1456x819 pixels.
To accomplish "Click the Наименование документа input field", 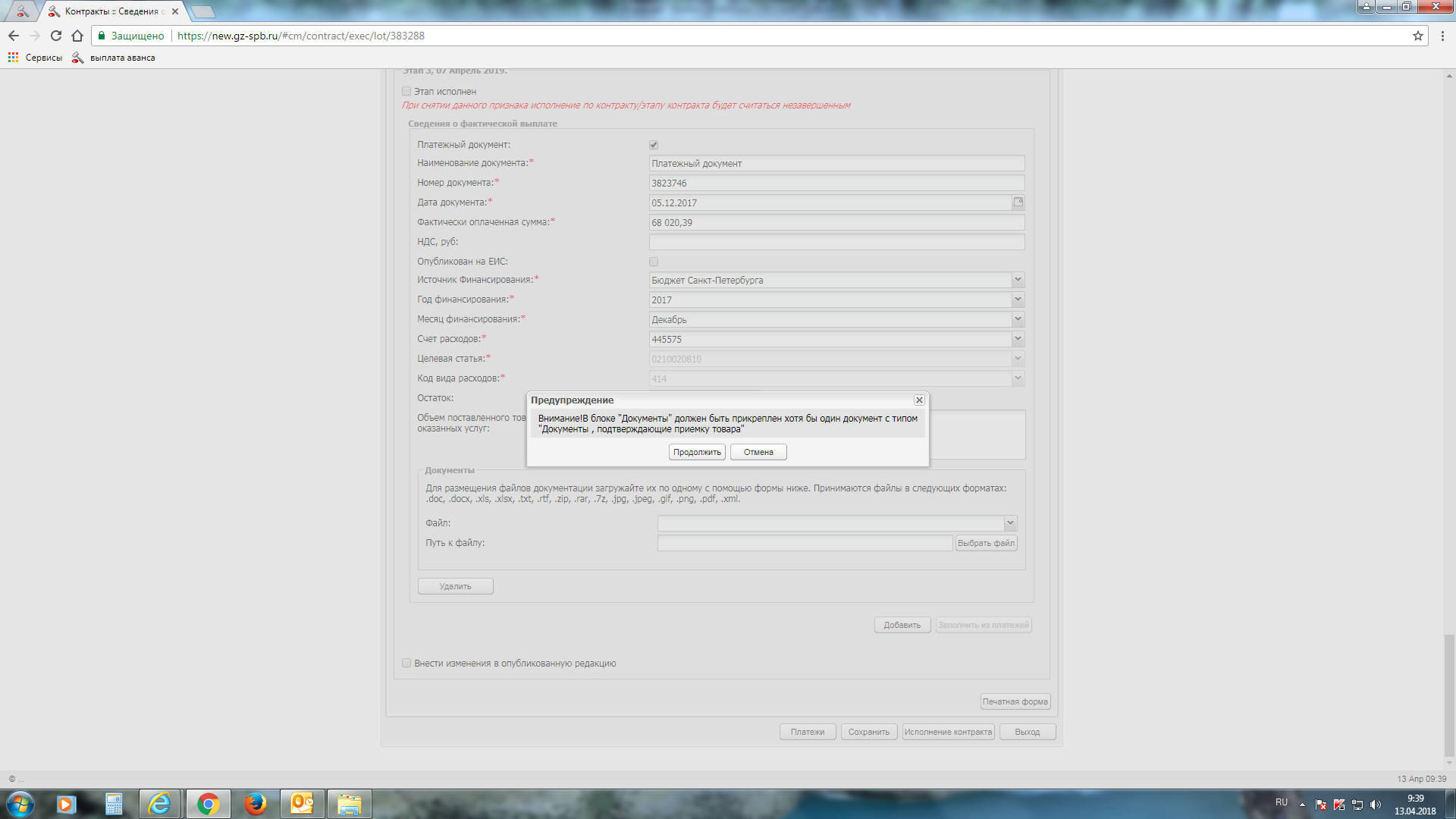I will click(x=836, y=164).
